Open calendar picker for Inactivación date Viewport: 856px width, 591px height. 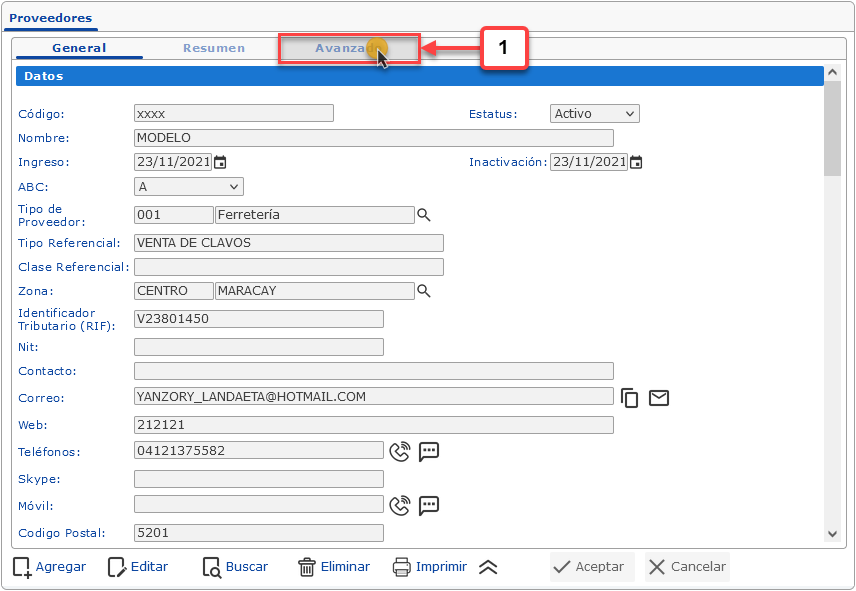point(636,162)
